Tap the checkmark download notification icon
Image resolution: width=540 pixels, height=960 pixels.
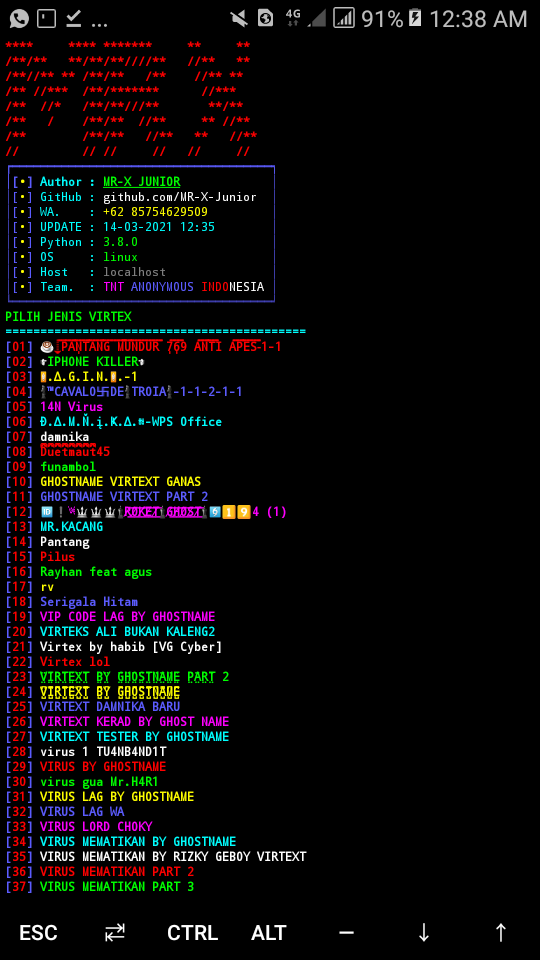[74, 18]
